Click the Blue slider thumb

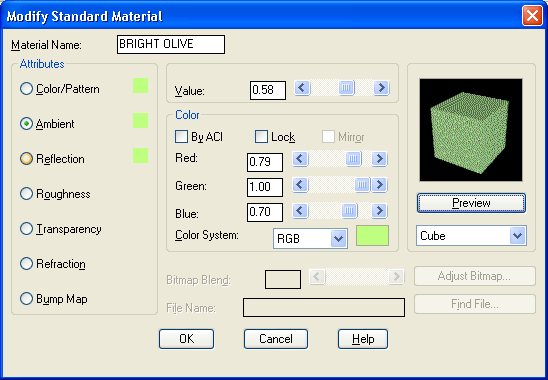click(349, 211)
